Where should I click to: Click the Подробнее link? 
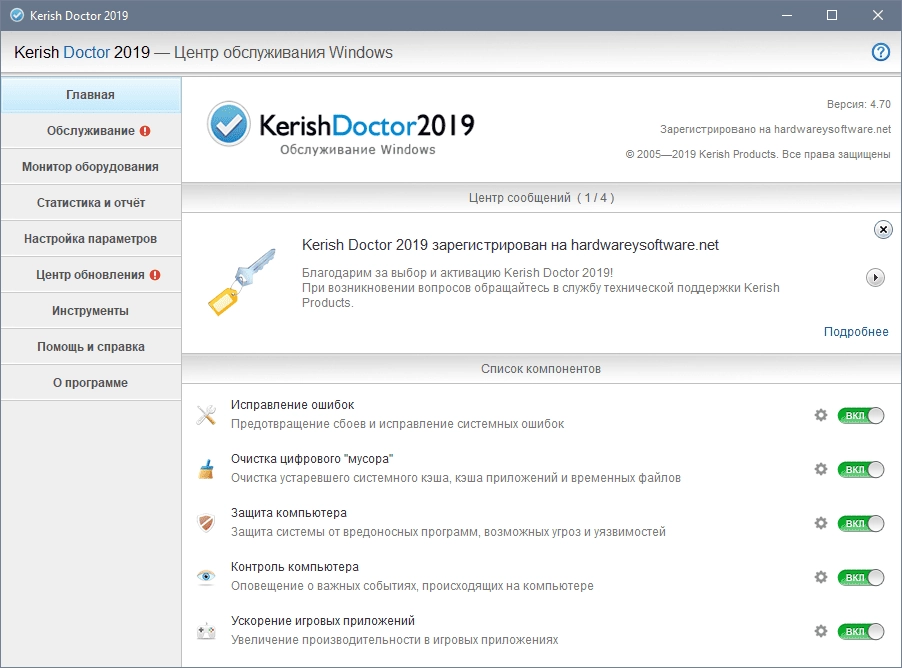point(856,332)
